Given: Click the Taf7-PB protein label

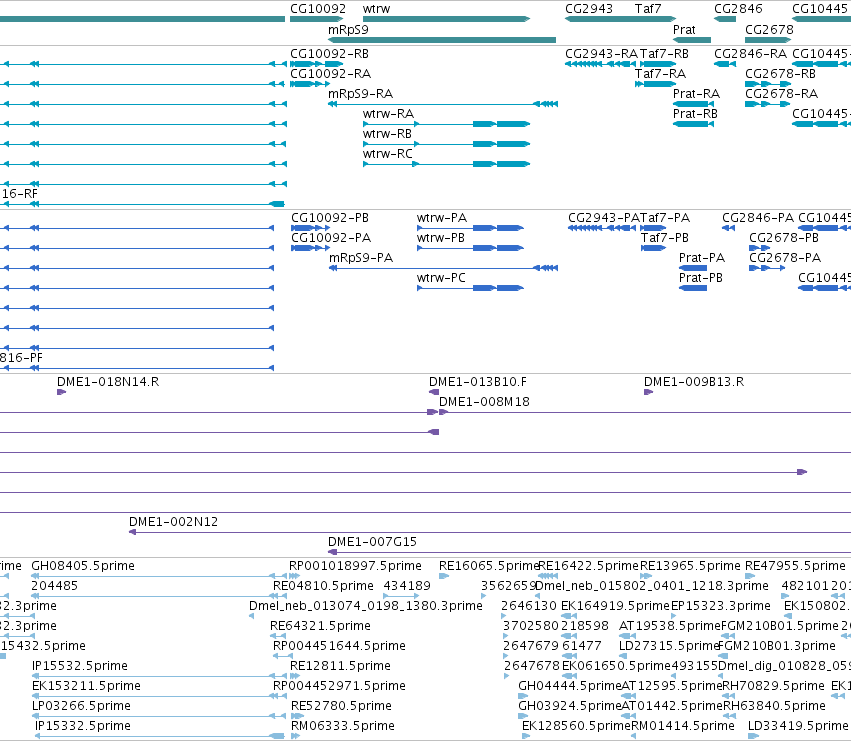Looking at the screenshot, I should [x=665, y=238].
